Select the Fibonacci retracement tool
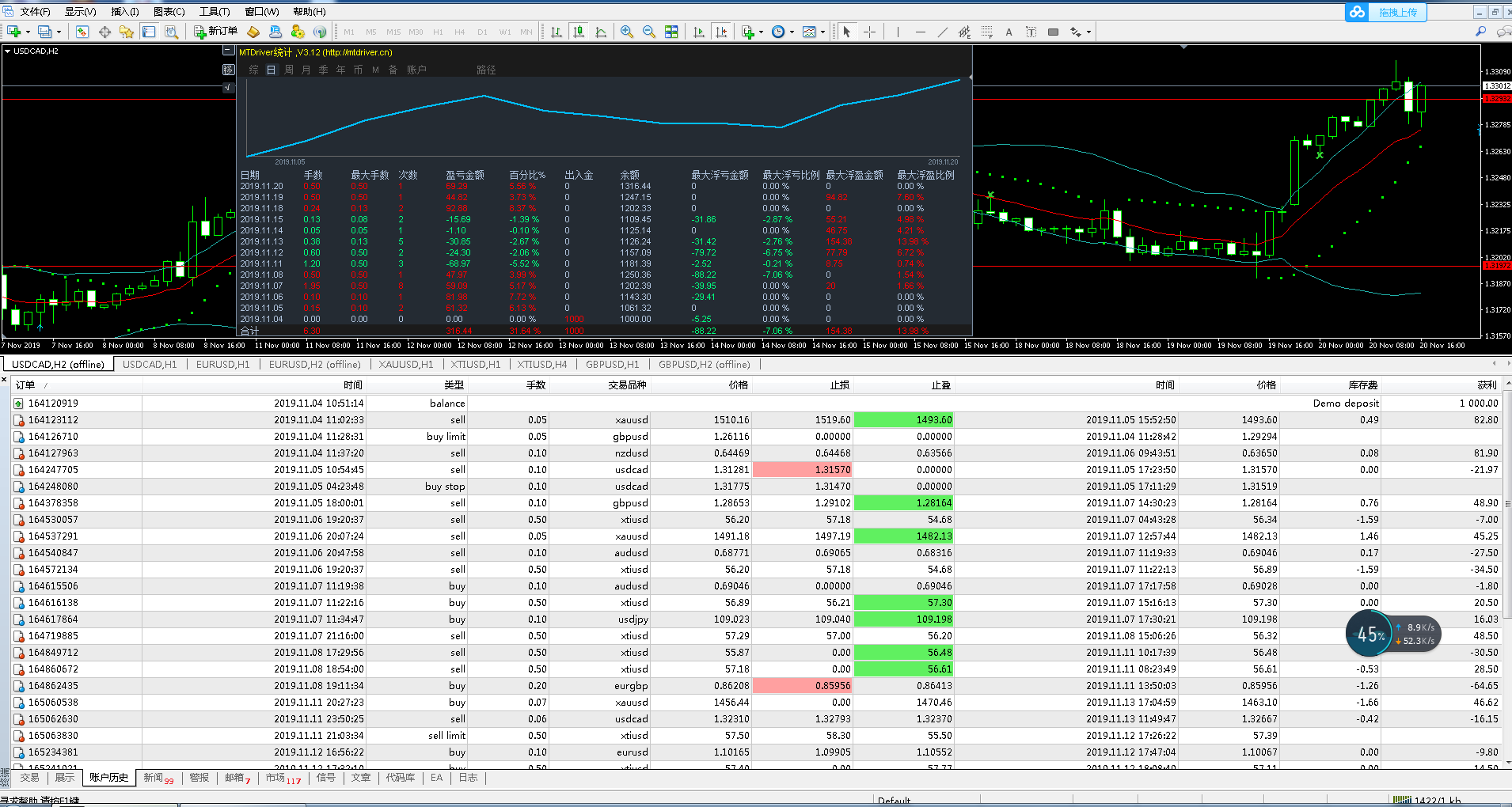The width and height of the screenshot is (1512, 807). point(986,32)
